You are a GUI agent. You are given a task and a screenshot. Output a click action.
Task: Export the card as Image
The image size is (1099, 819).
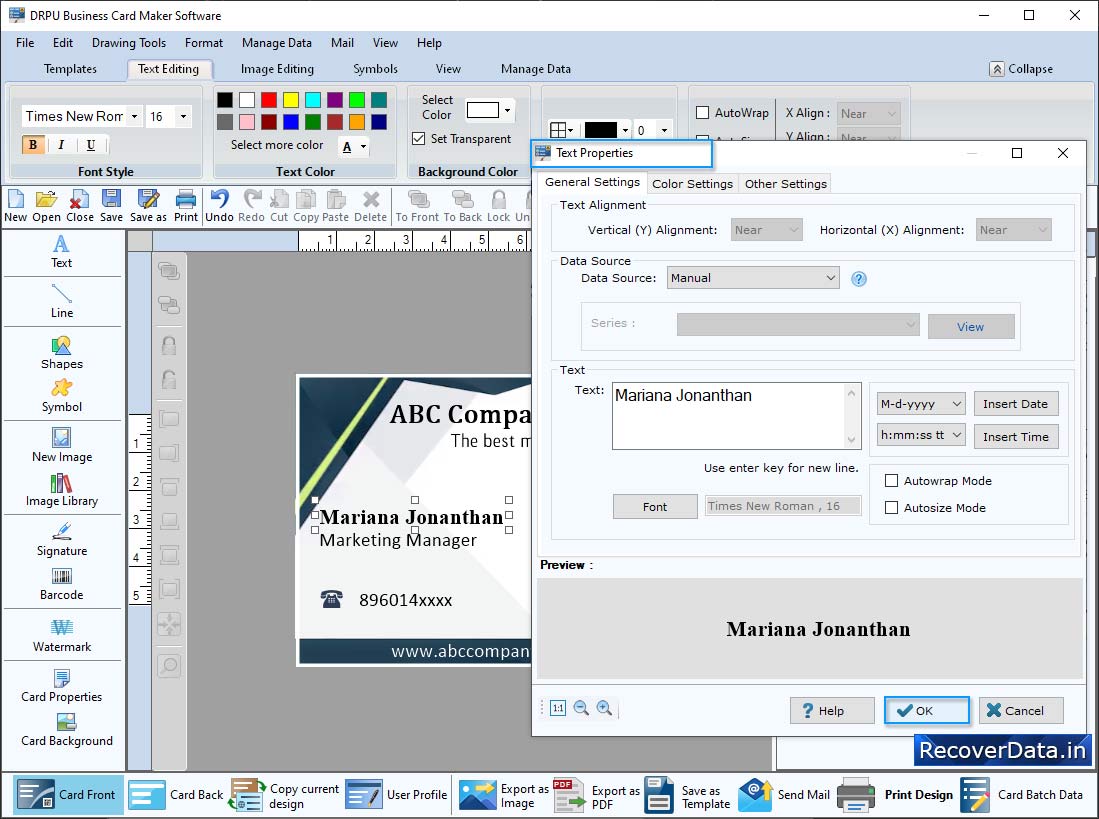tap(504, 795)
